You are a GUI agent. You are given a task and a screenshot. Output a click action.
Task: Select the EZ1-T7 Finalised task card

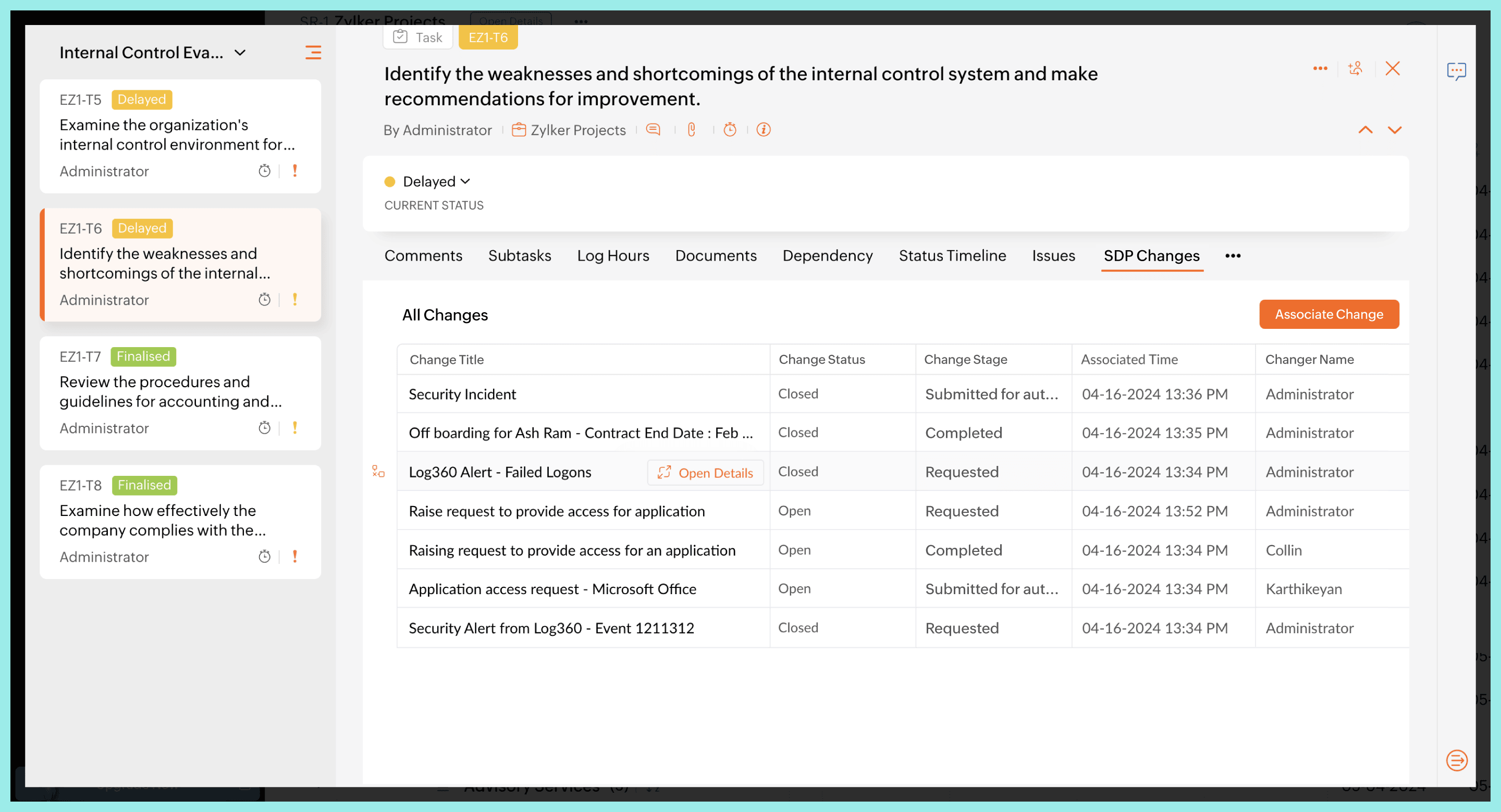click(x=180, y=392)
